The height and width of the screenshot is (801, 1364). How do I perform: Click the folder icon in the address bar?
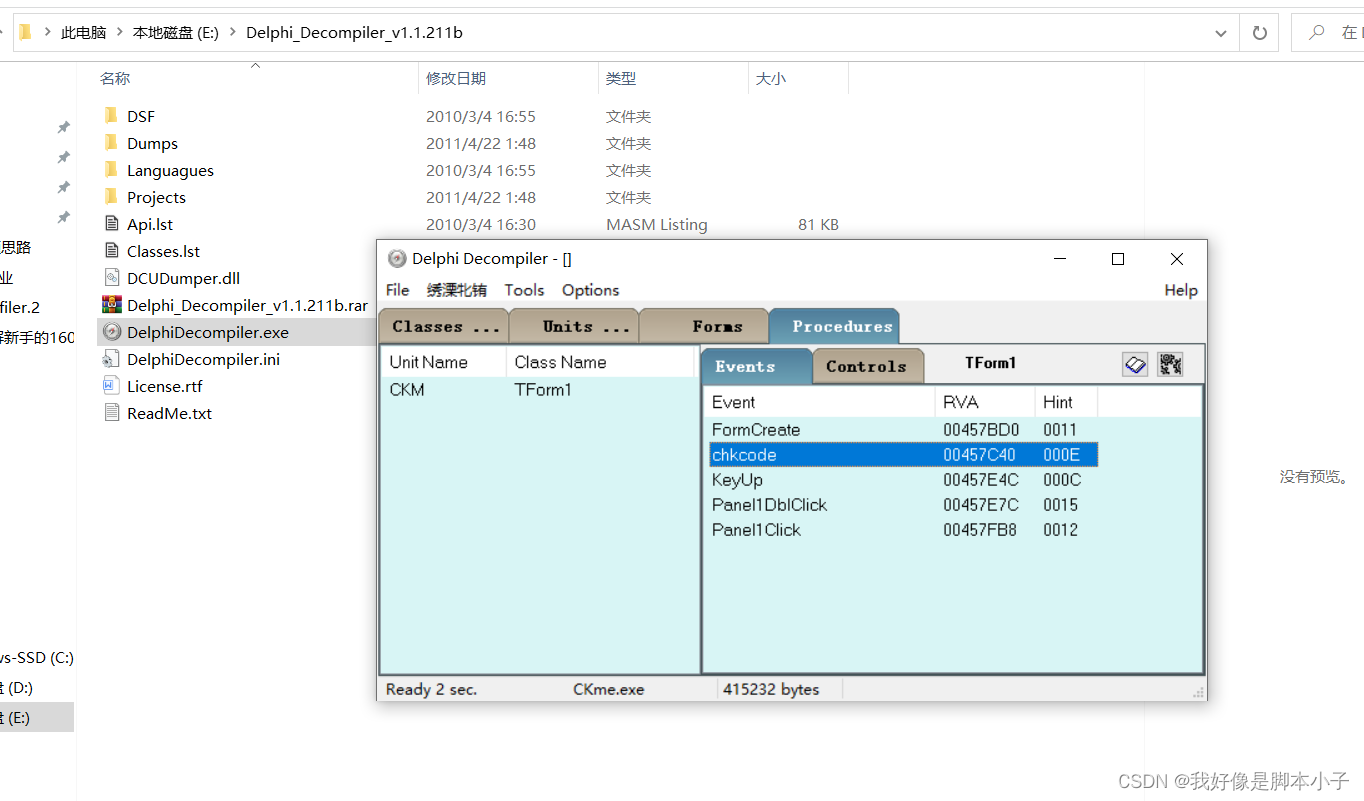pyautogui.click(x=25, y=32)
